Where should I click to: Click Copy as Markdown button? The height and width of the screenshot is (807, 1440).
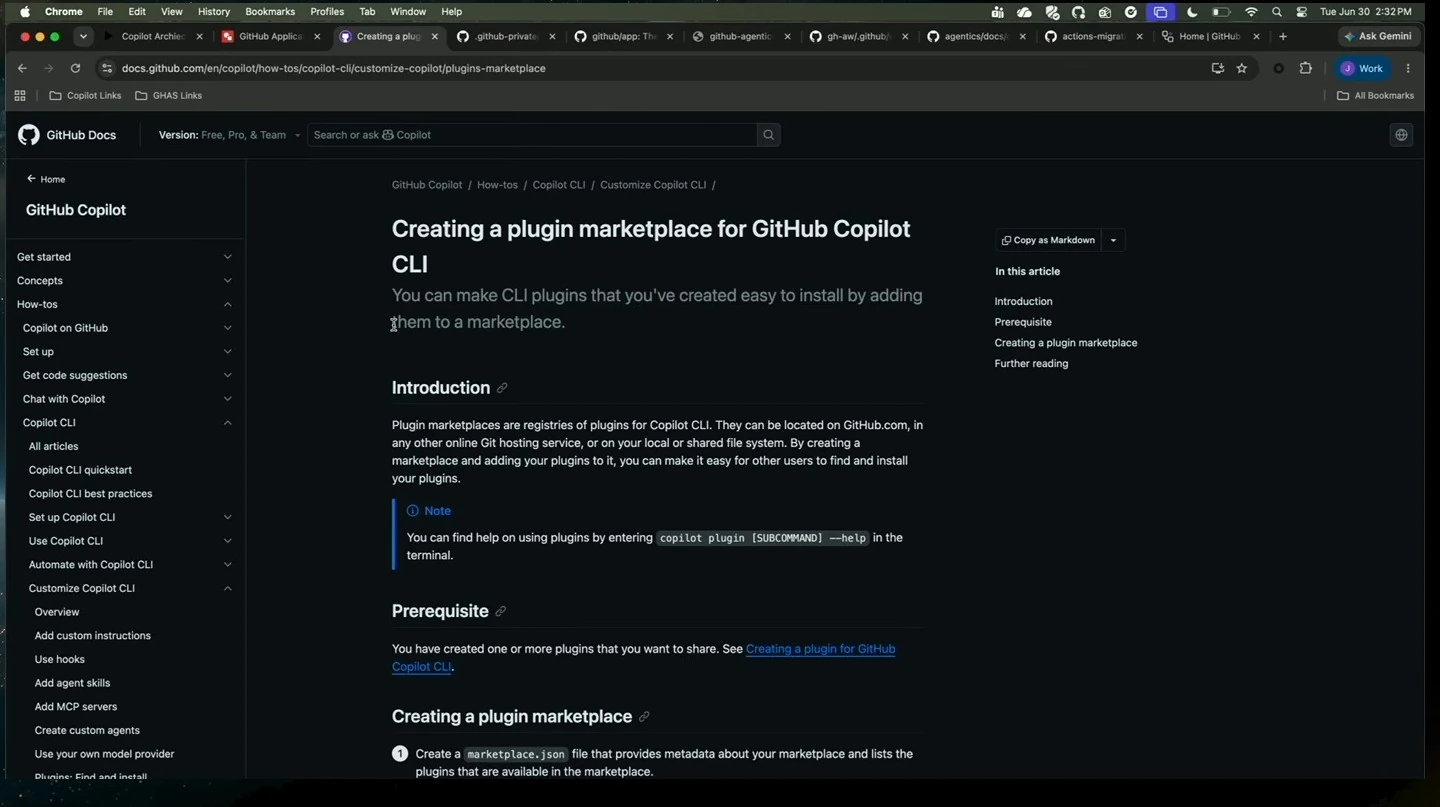pos(1048,240)
